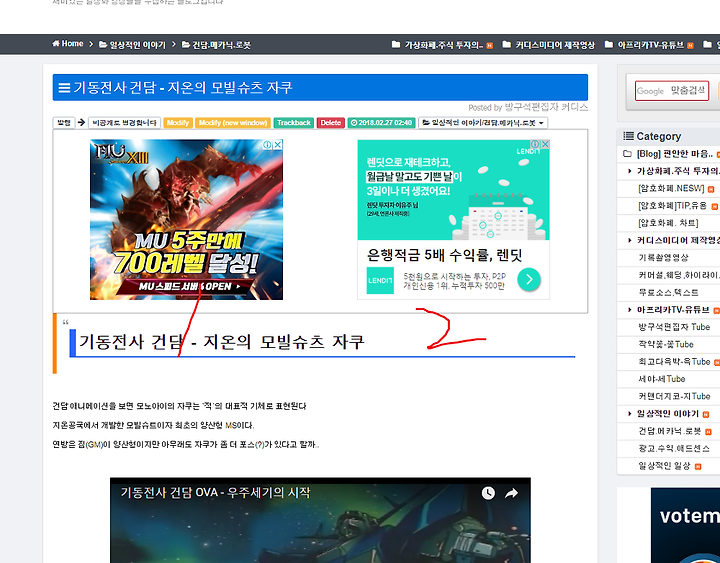The height and width of the screenshot is (563, 720).
Task: Open the blue post title 기동전사 건담 - 지온의 모빌슈츠 자쿠
Action: coord(183,87)
